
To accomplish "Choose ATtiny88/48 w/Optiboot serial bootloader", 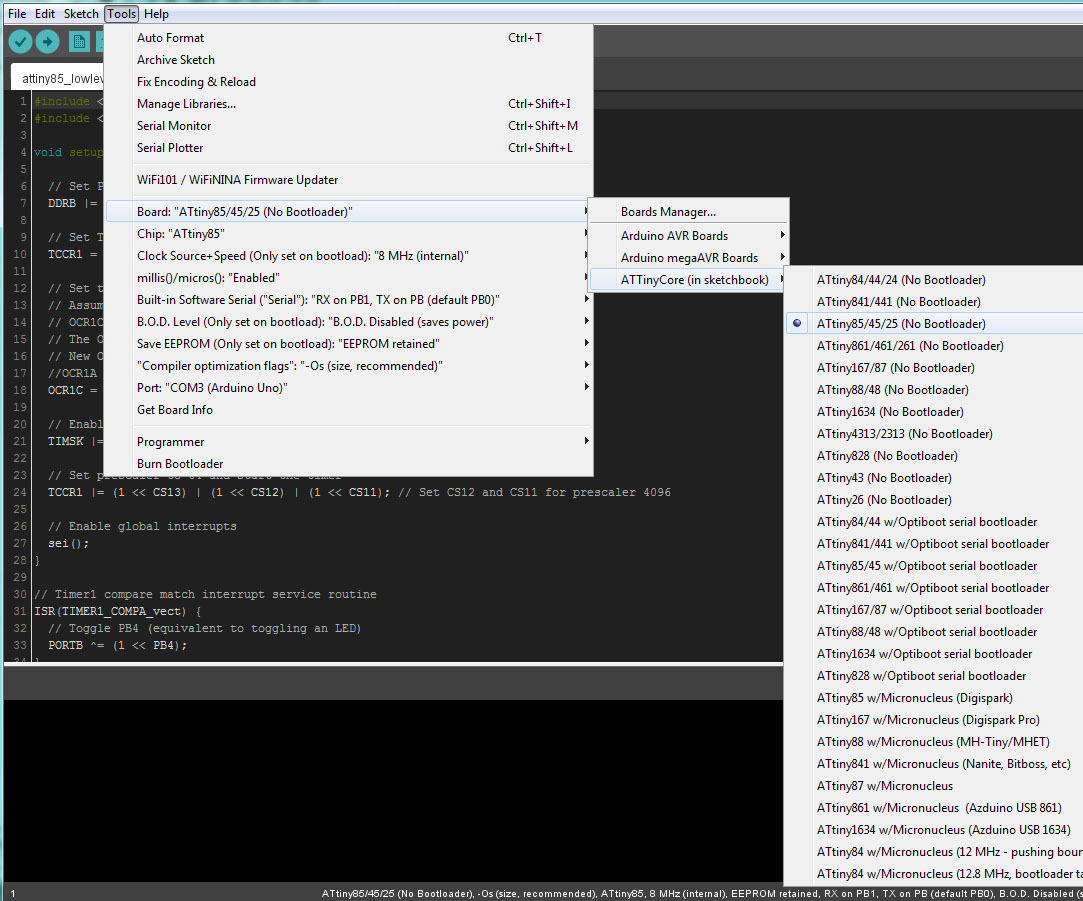I will point(934,632).
